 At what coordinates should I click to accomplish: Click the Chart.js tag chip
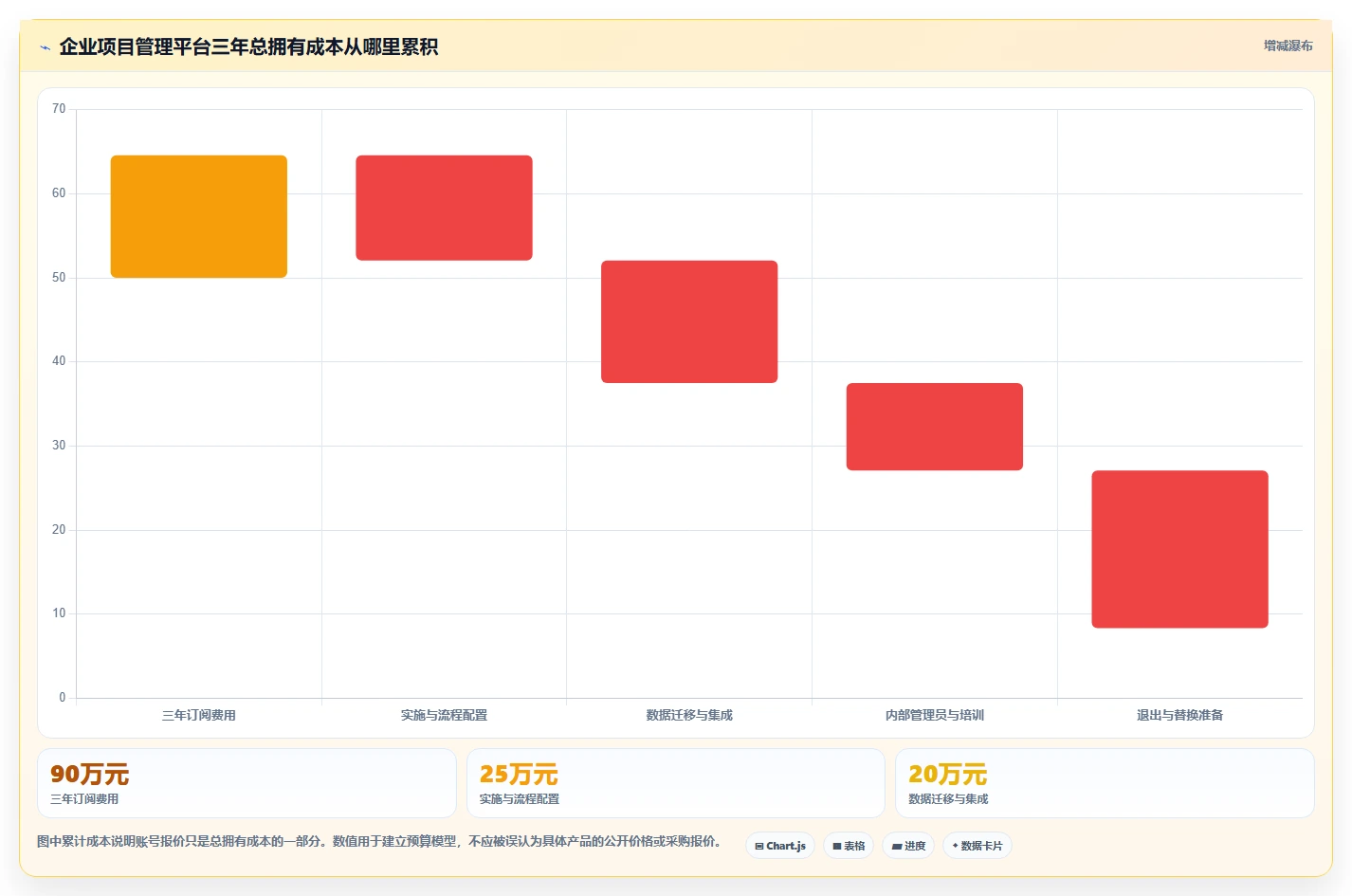pos(780,846)
